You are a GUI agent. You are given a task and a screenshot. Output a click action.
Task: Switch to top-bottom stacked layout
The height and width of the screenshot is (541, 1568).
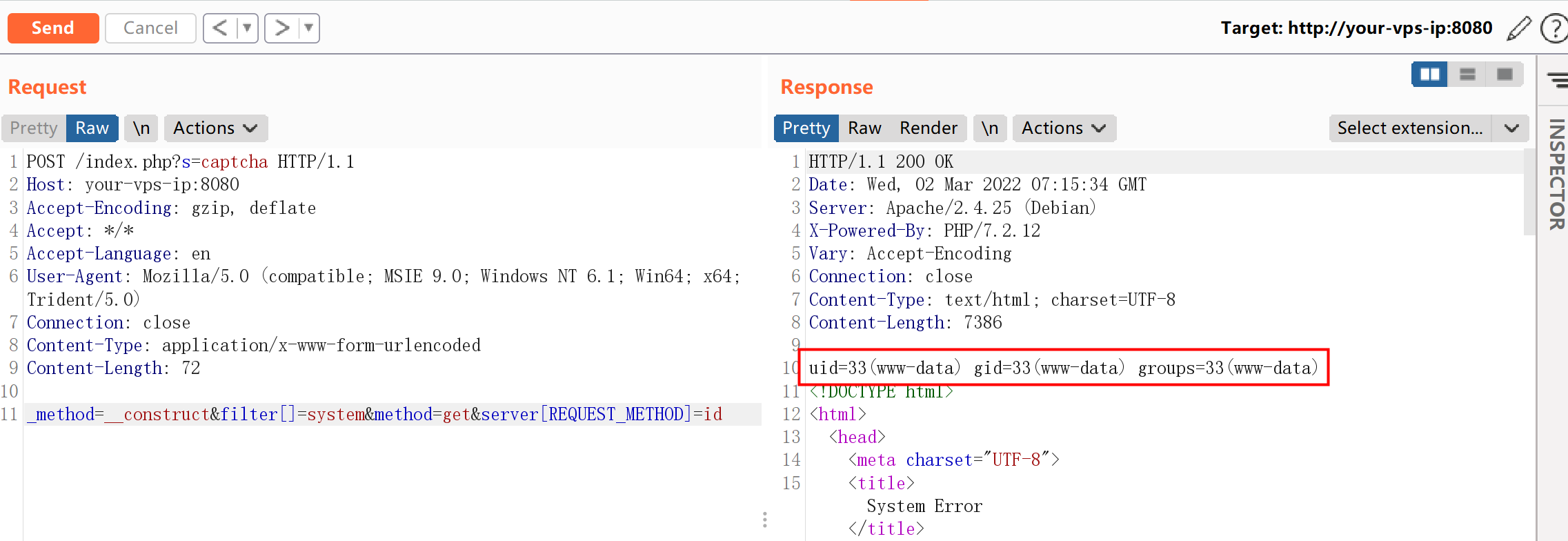pyautogui.click(x=1467, y=74)
